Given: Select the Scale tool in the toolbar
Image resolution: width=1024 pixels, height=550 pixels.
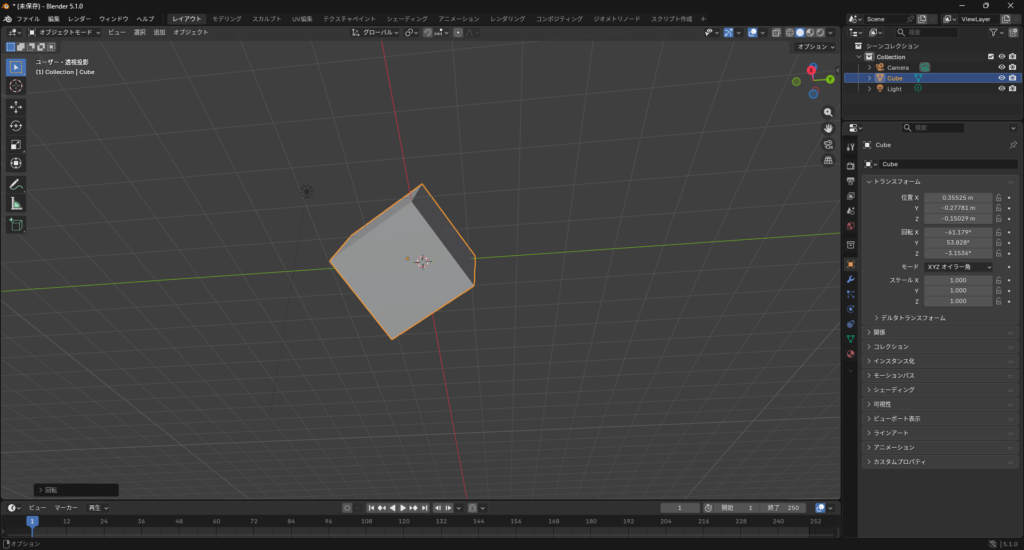Looking at the screenshot, I should pyautogui.click(x=16, y=145).
